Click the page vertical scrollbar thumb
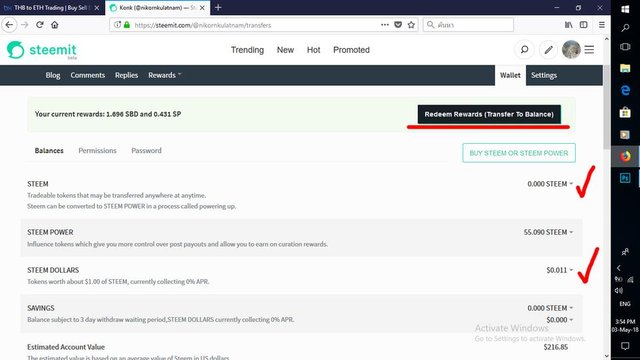 (607, 107)
